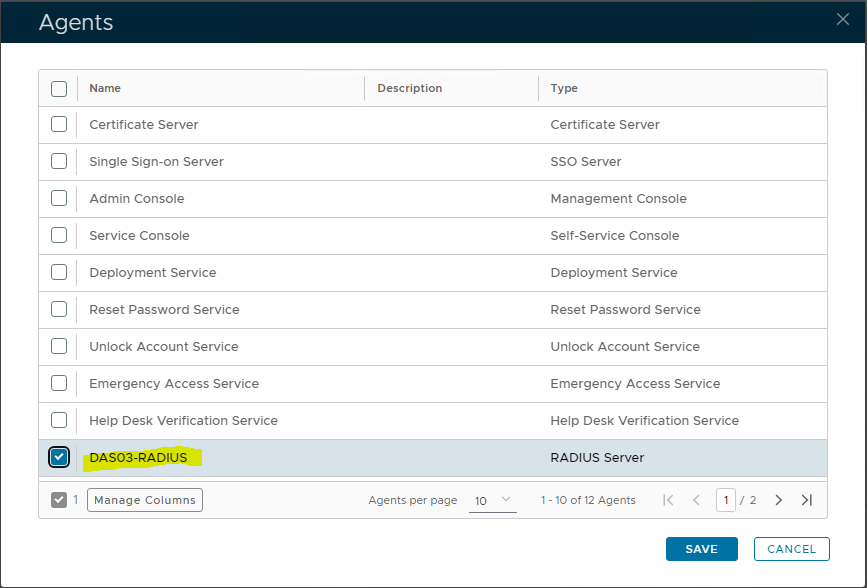The width and height of the screenshot is (867, 588).
Task: Toggle the select-all header checkbox
Action: (x=59, y=88)
